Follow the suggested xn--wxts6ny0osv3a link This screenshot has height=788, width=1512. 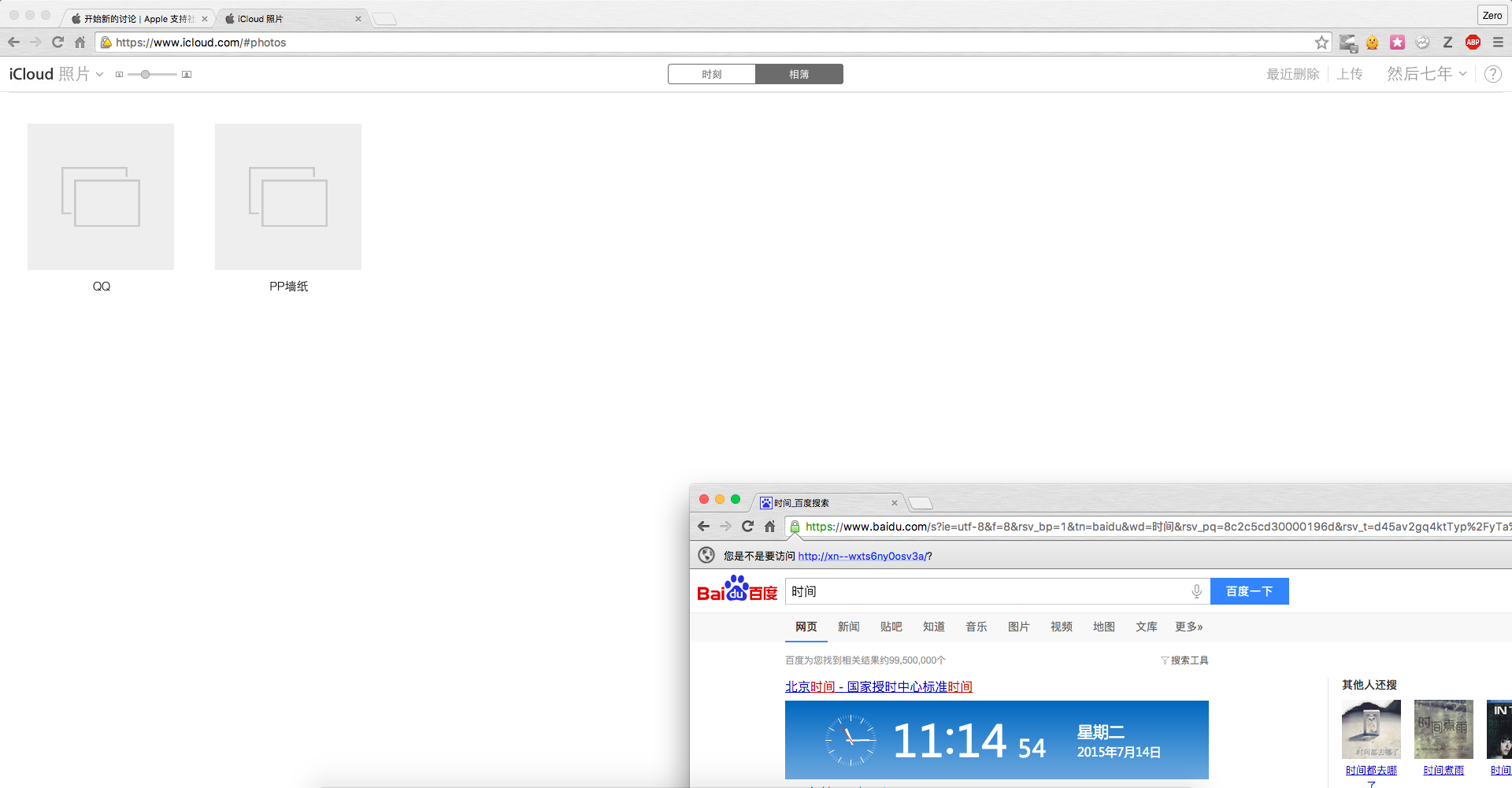pos(862,557)
